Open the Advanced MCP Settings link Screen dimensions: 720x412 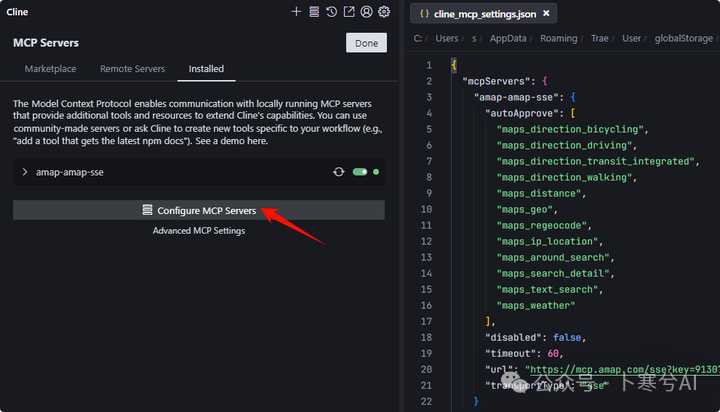pos(199,231)
